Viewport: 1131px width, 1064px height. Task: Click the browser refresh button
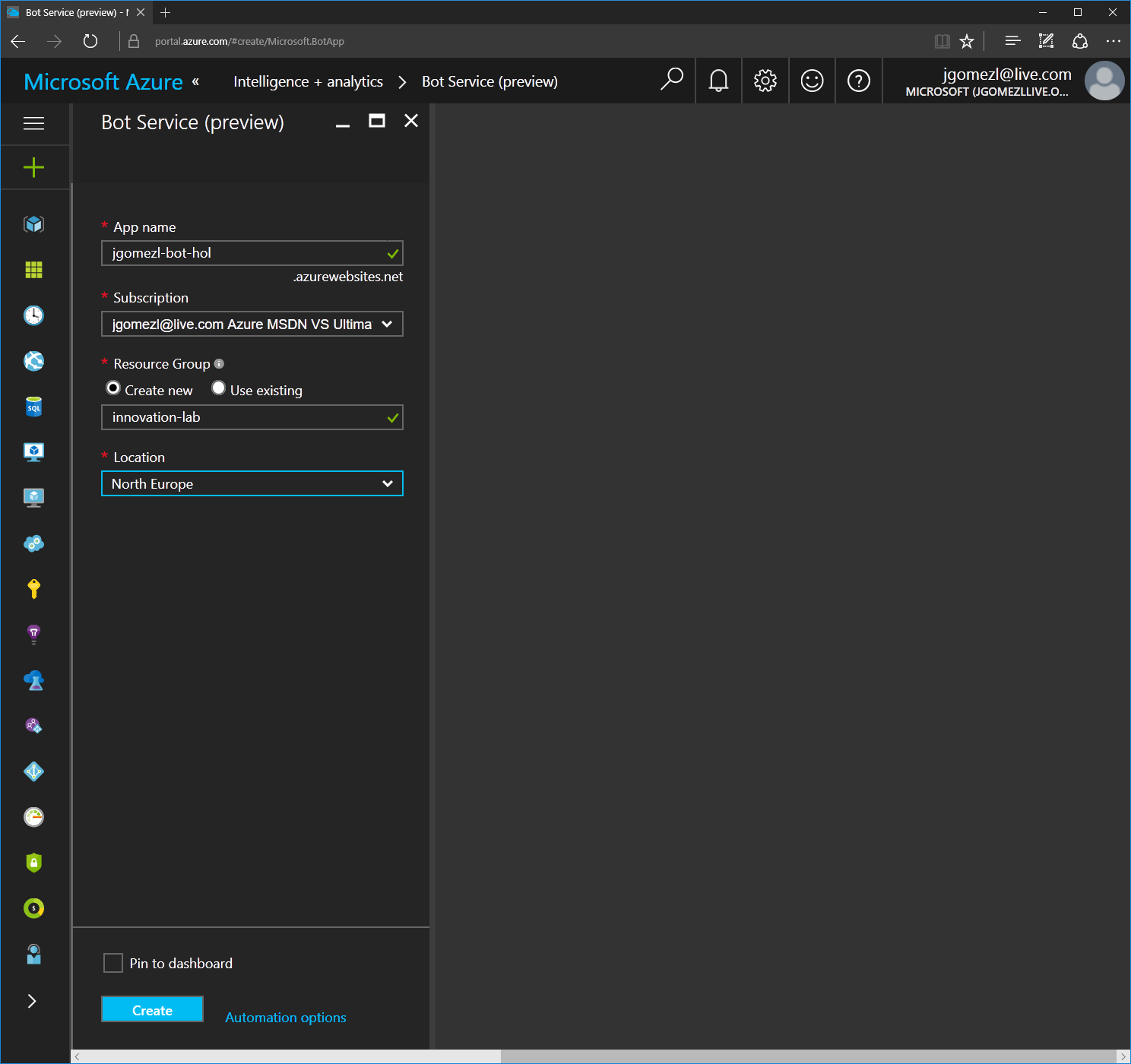[90, 41]
